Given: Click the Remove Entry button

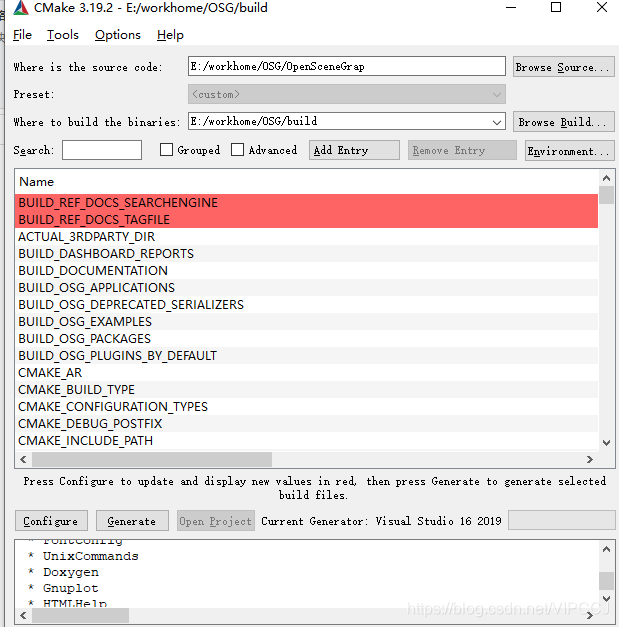Looking at the screenshot, I should point(462,150).
